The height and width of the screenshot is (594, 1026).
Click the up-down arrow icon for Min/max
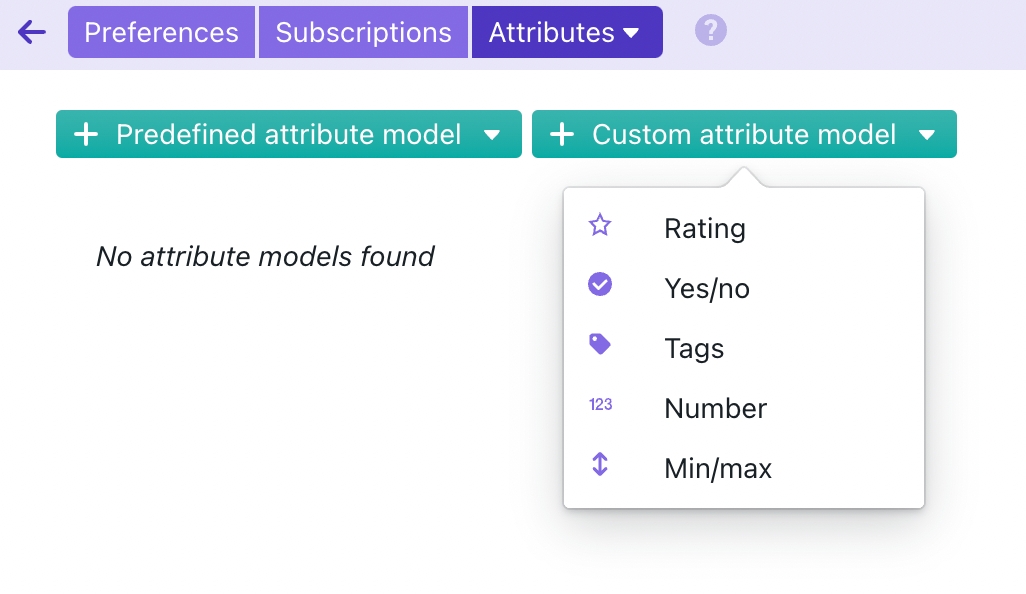click(600, 465)
